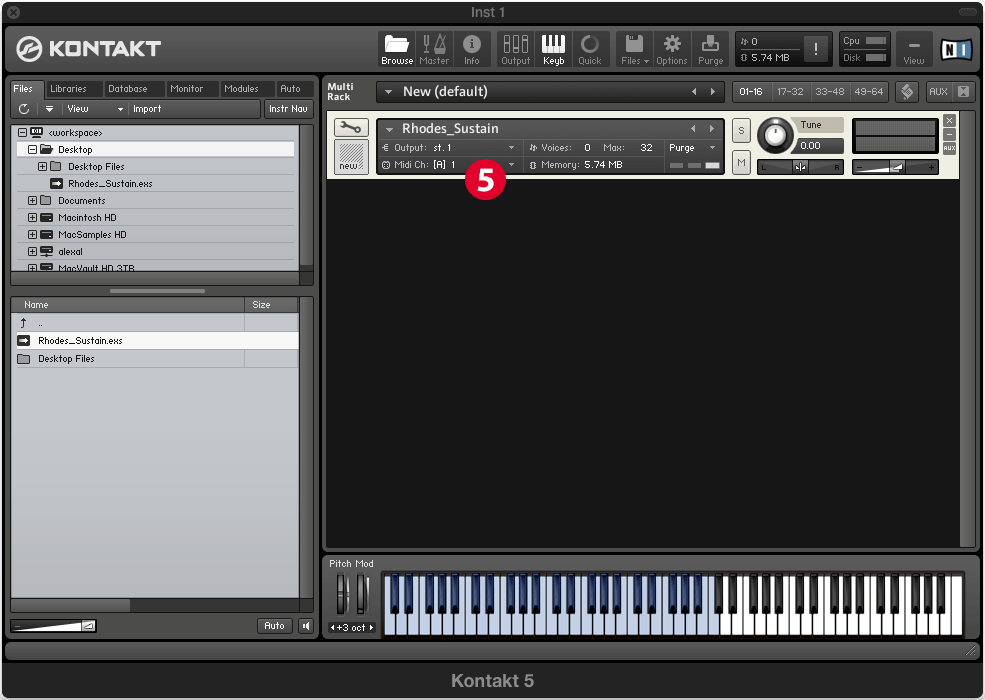985x700 pixels.
Task: Open the Files menu
Action: click(x=634, y=49)
